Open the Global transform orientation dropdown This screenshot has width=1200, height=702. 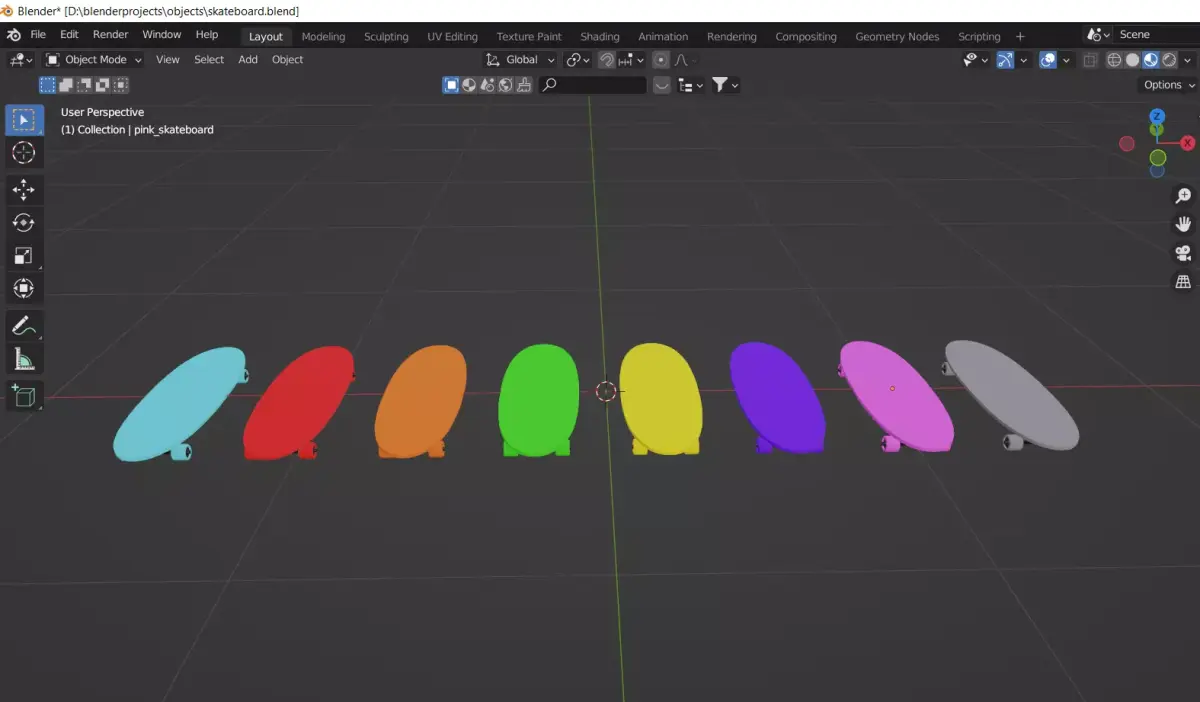pos(520,60)
